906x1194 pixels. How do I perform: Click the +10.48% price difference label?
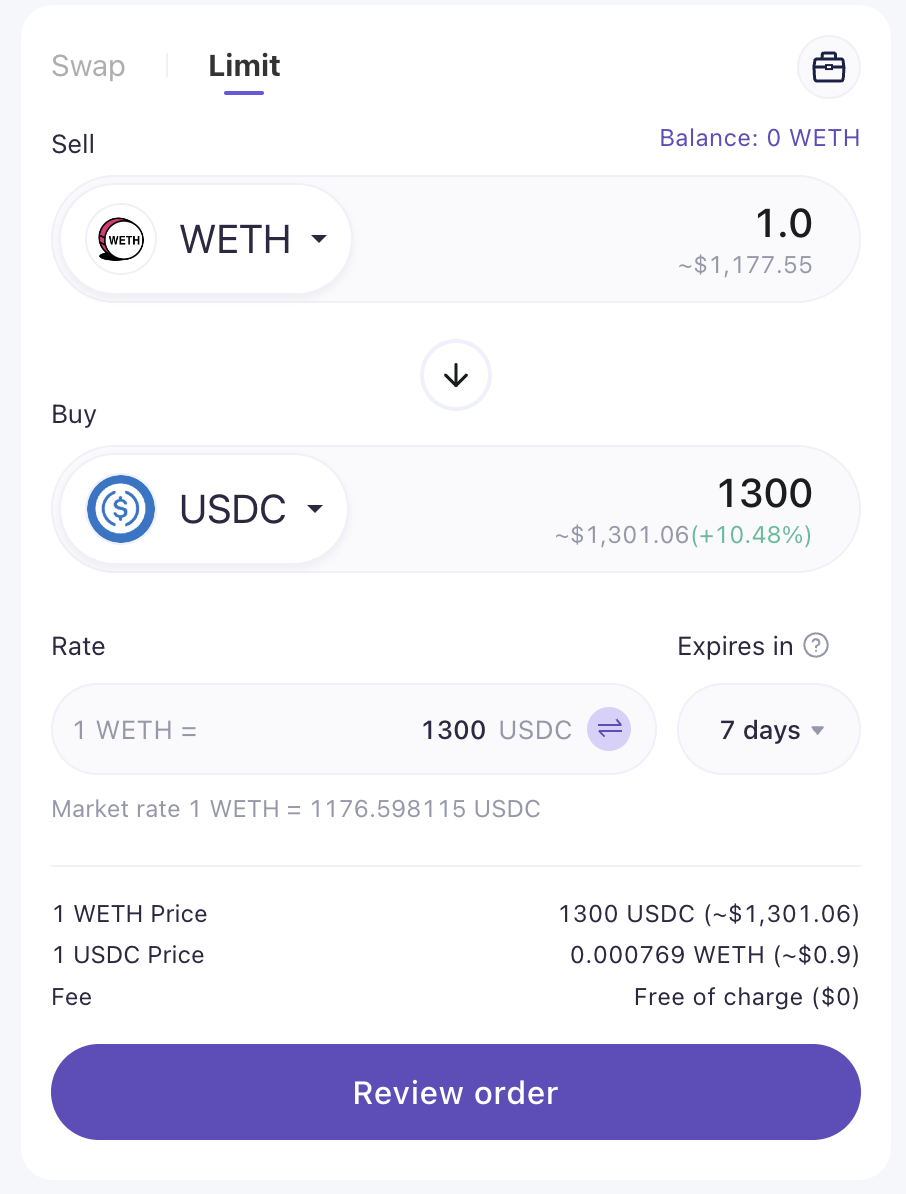pos(751,535)
